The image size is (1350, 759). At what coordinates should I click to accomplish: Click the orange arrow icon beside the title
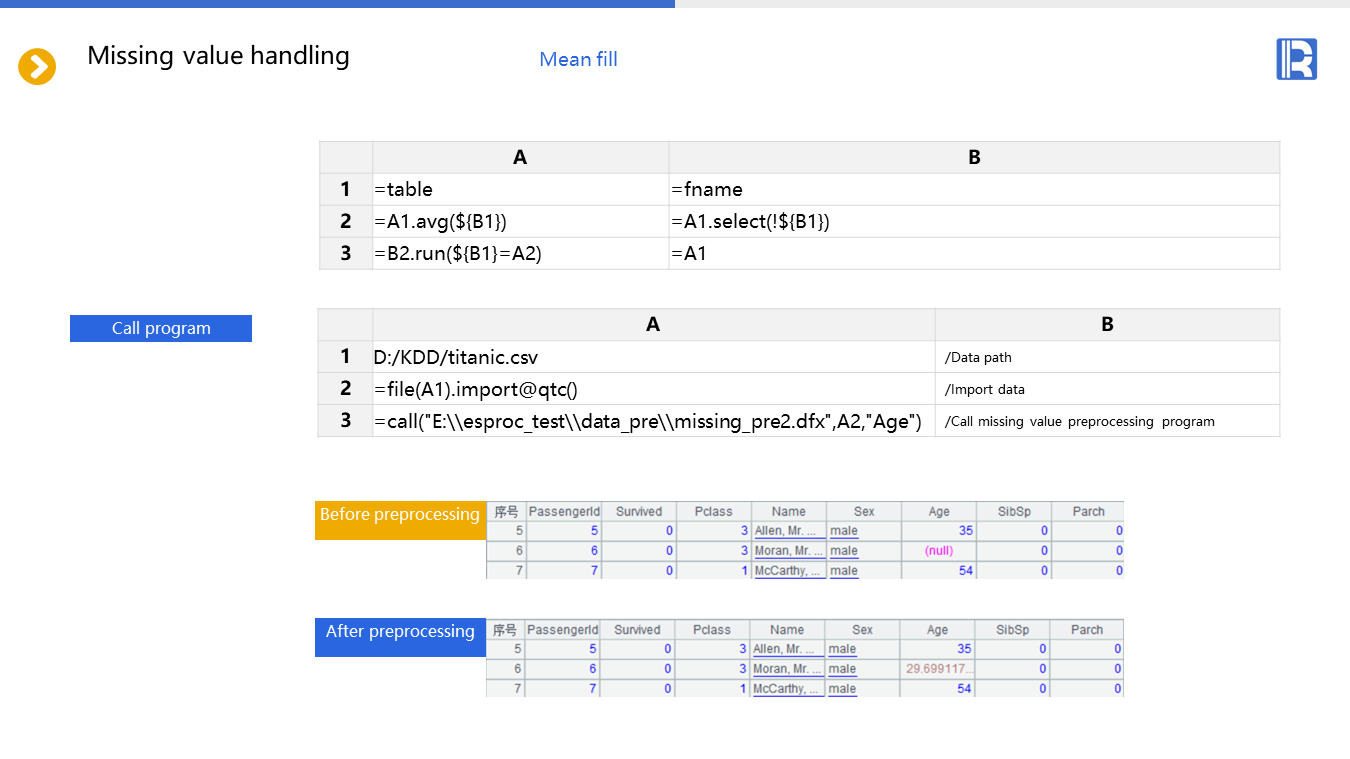[37, 67]
